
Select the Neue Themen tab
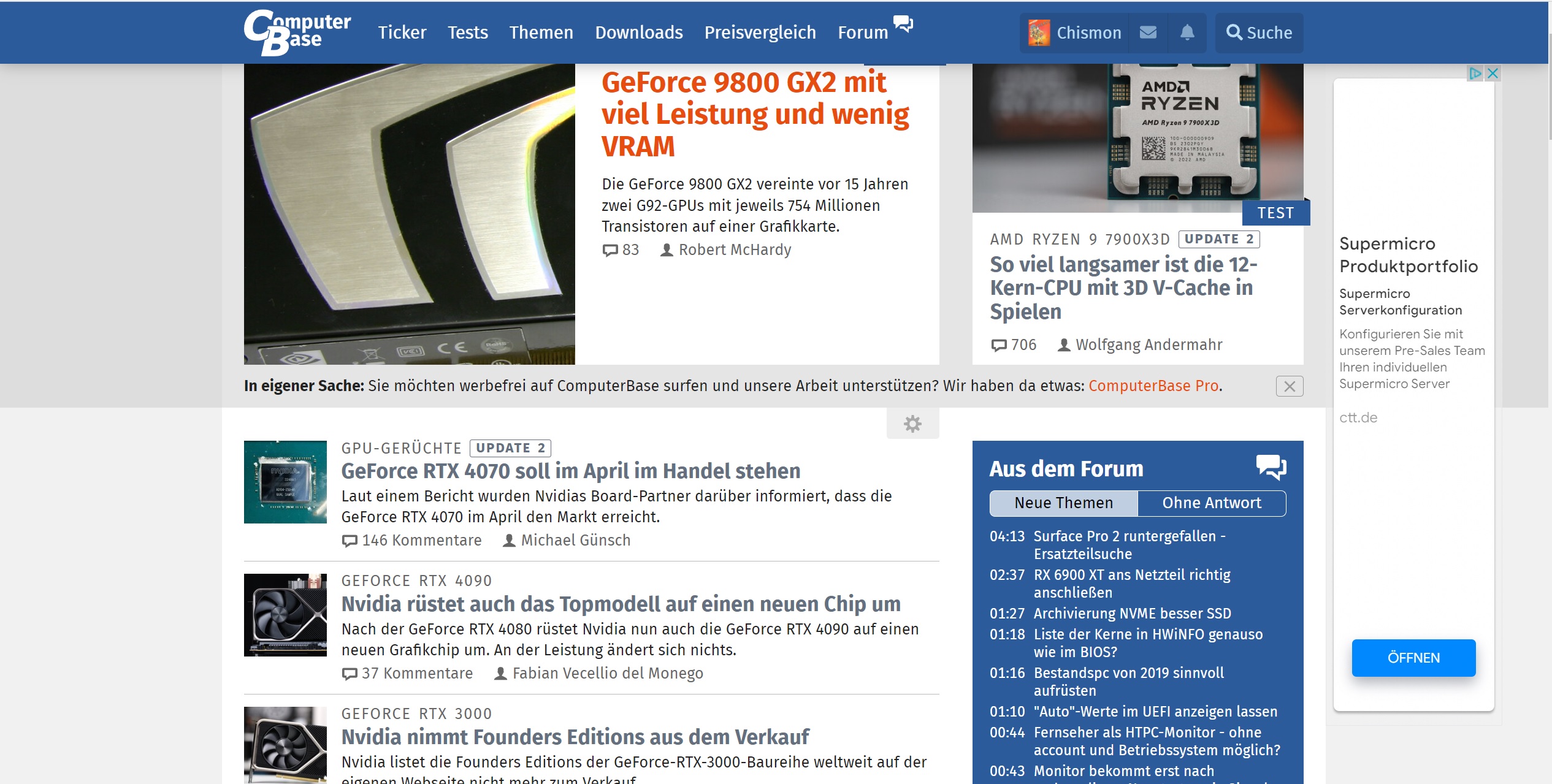[1063, 503]
